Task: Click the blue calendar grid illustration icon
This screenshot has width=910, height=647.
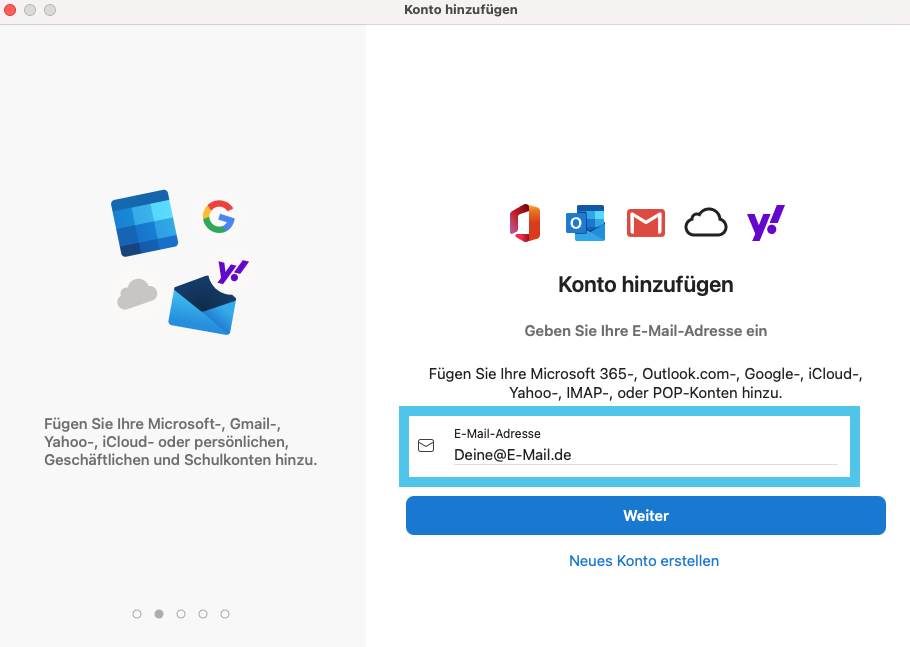Action: 145,223
